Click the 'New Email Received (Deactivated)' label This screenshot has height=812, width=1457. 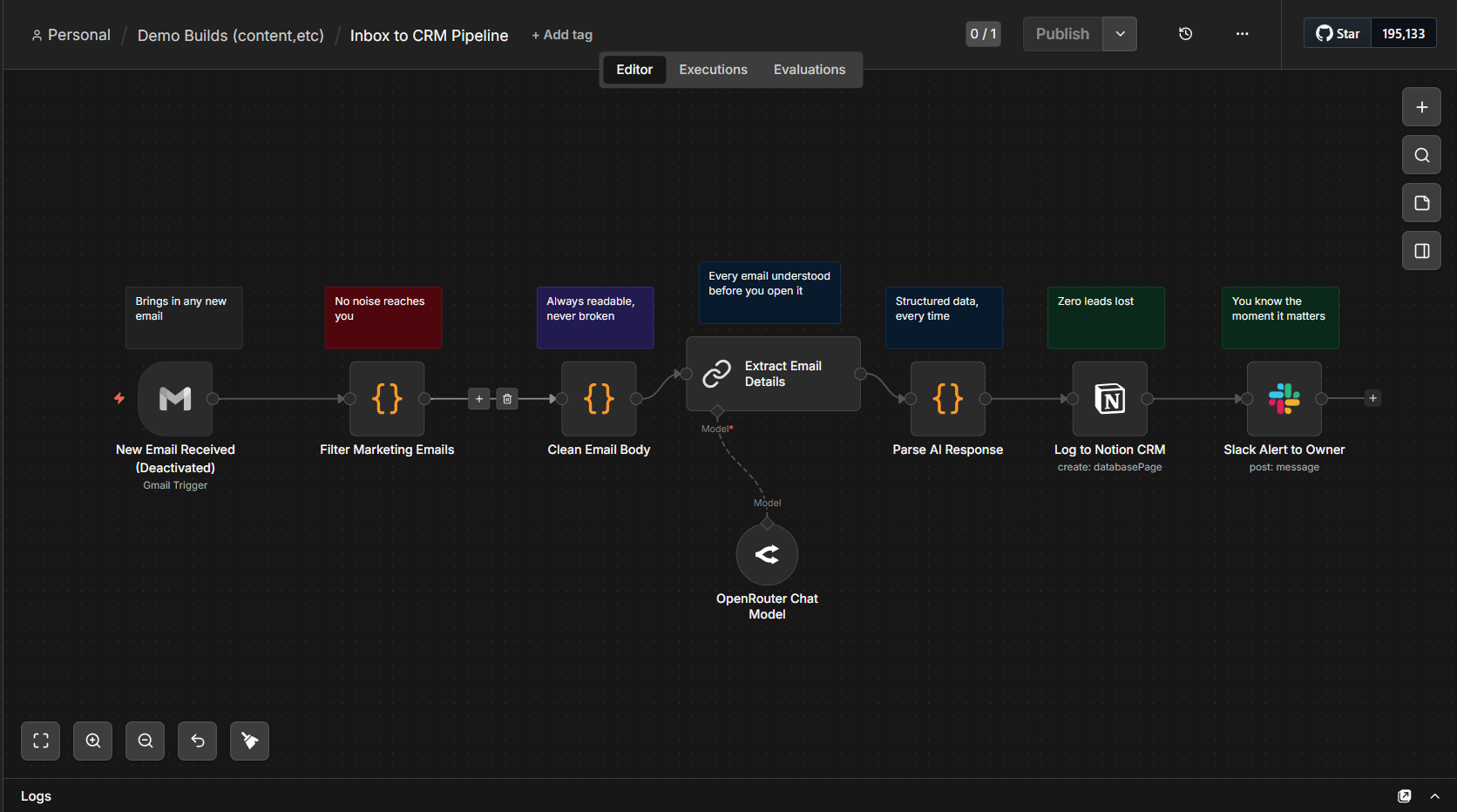coord(175,458)
